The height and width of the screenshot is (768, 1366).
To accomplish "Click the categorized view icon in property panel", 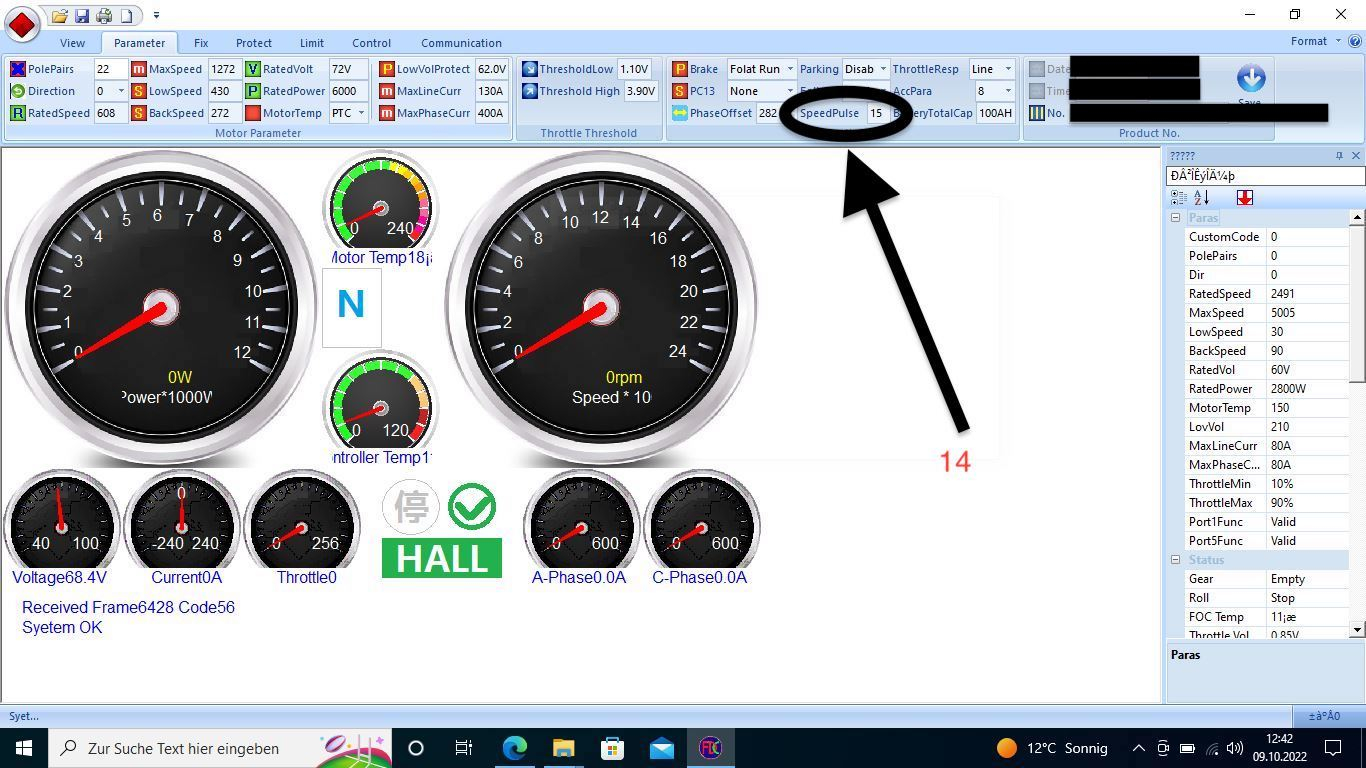I will click(1179, 198).
